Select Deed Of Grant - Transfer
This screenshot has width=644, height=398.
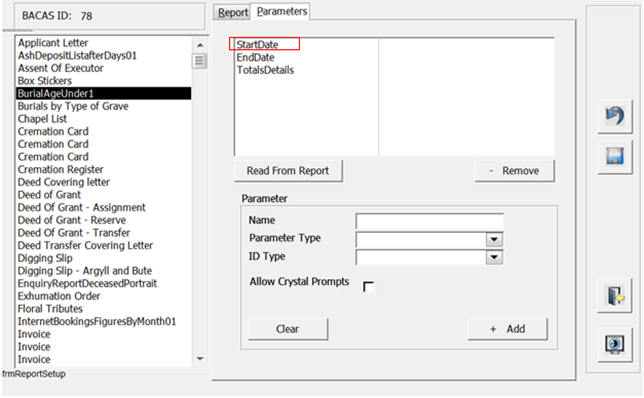coord(104,232)
